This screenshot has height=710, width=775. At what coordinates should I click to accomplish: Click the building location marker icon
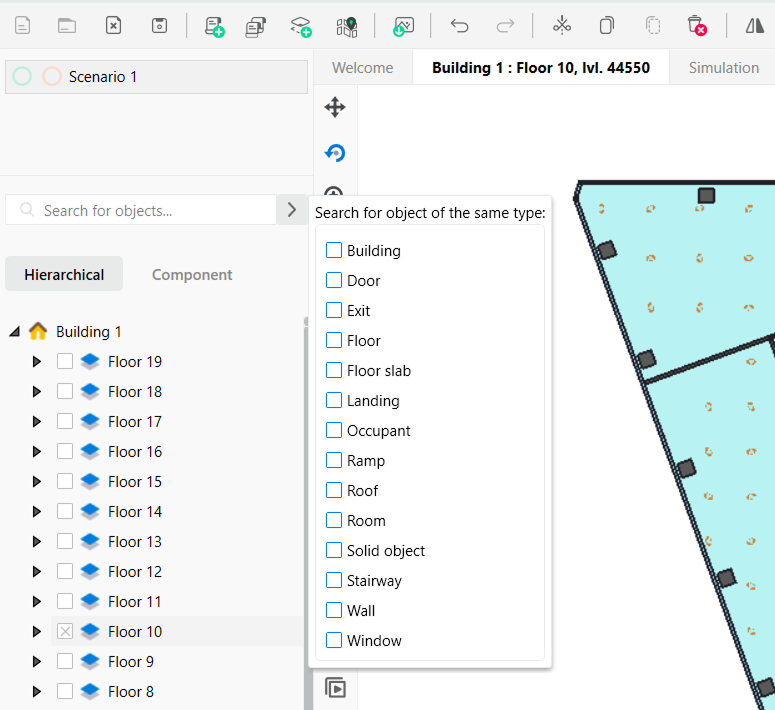tap(347, 27)
